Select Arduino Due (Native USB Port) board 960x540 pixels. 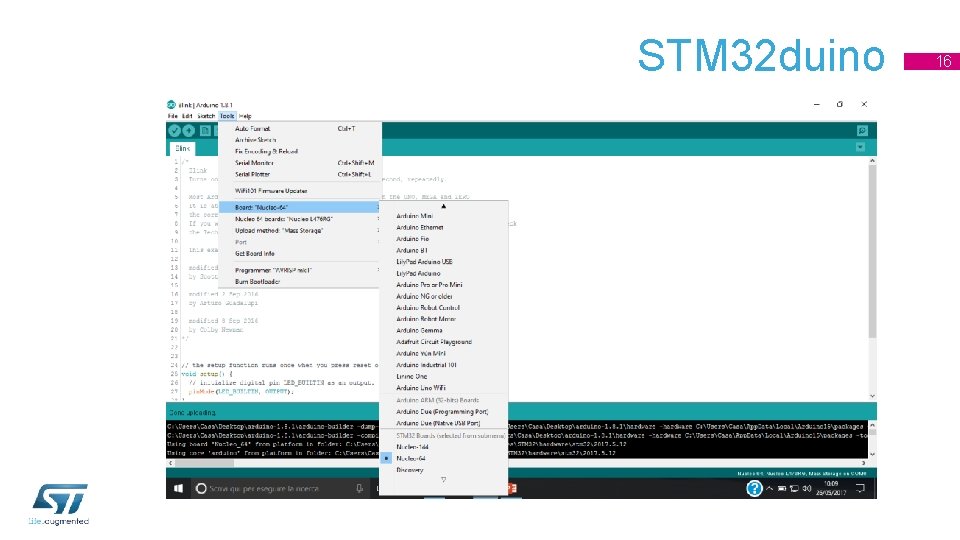click(x=444, y=423)
